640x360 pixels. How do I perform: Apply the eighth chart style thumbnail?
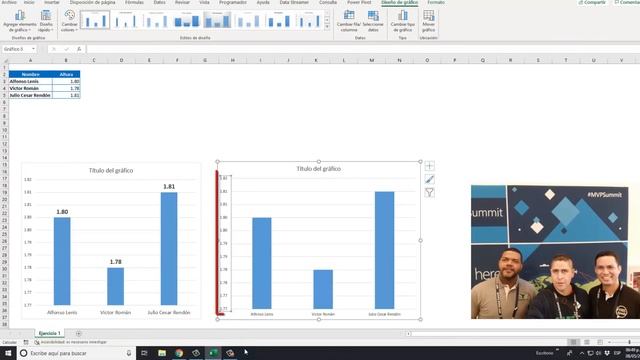click(x=309, y=20)
